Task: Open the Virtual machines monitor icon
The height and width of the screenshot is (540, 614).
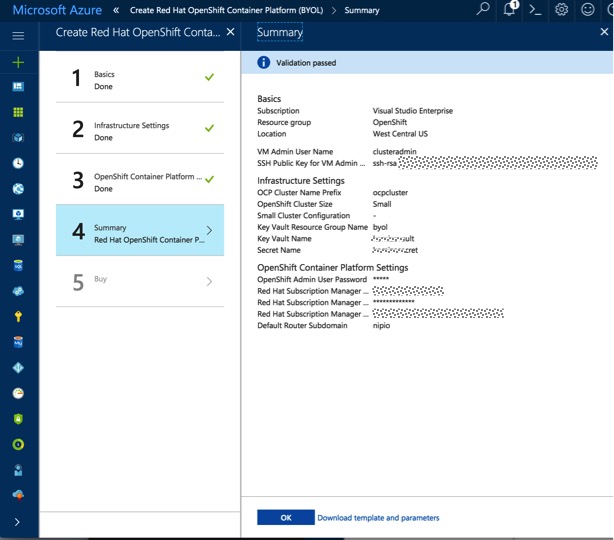Action: click(18, 240)
